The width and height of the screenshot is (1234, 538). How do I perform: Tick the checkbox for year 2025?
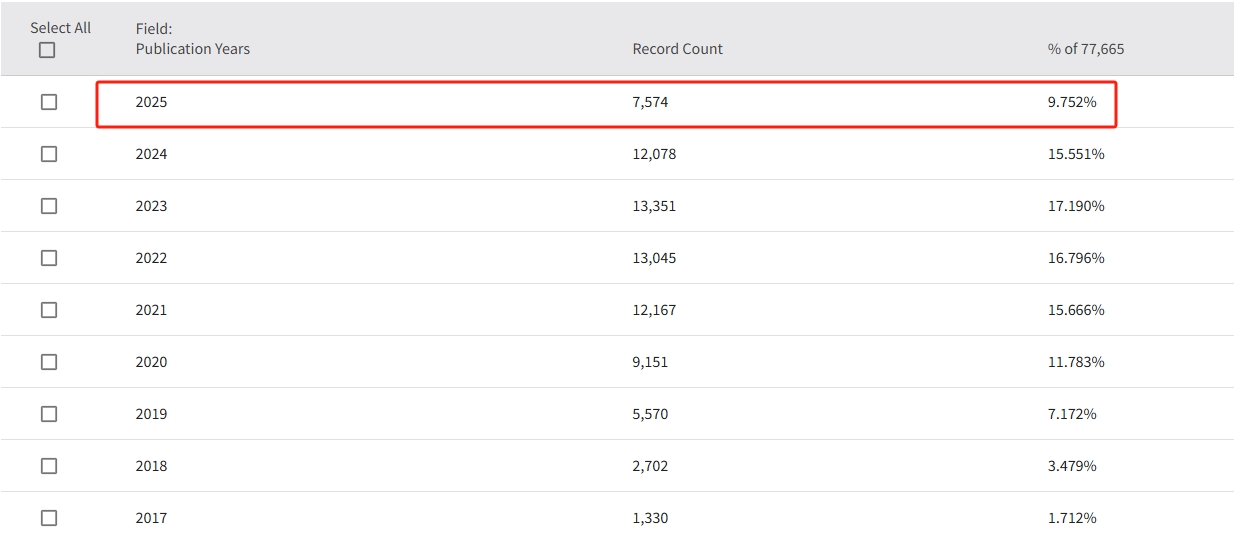(49, 102)
